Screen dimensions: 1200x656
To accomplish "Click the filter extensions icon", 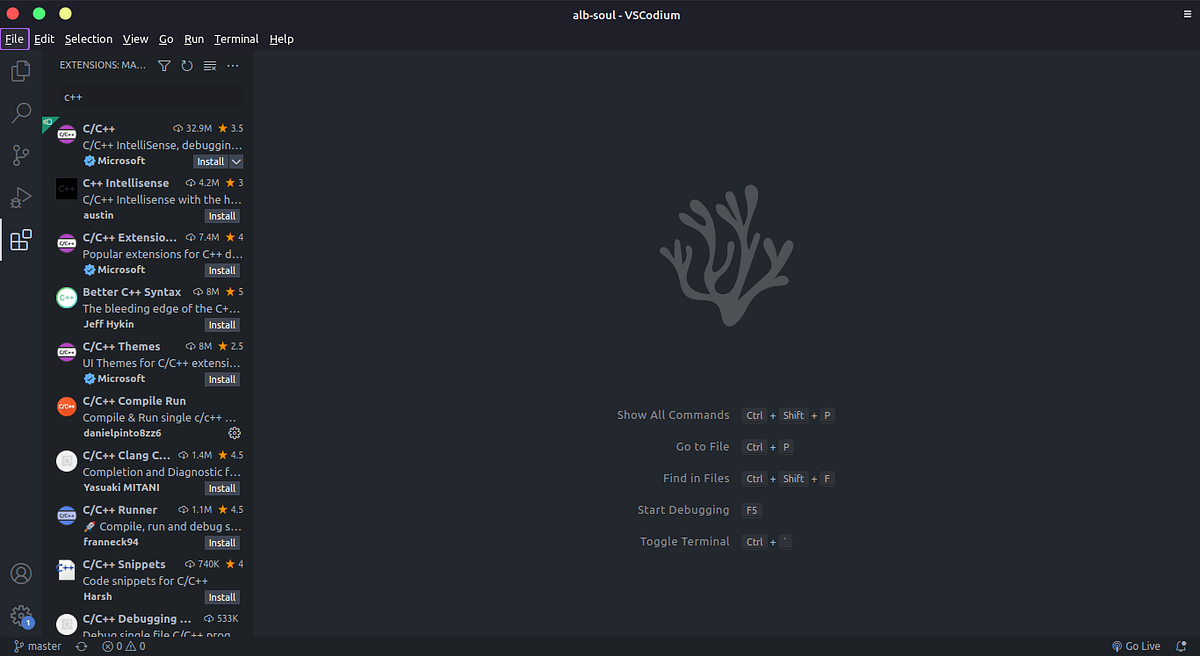I will [x=164, y=65].
